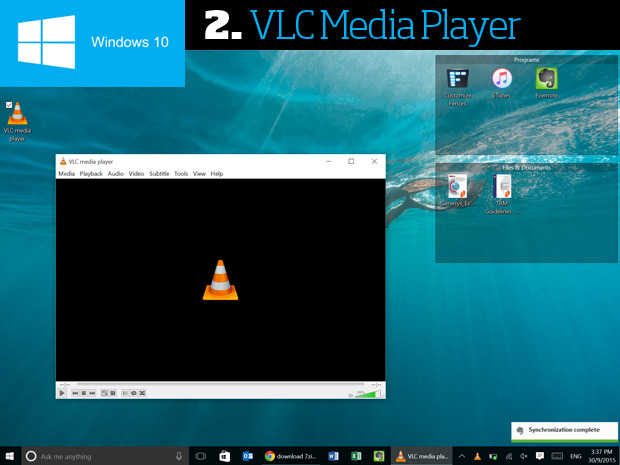Click the remaining time label in VLC
The image size is (620, 465).
tap(376, 384)
